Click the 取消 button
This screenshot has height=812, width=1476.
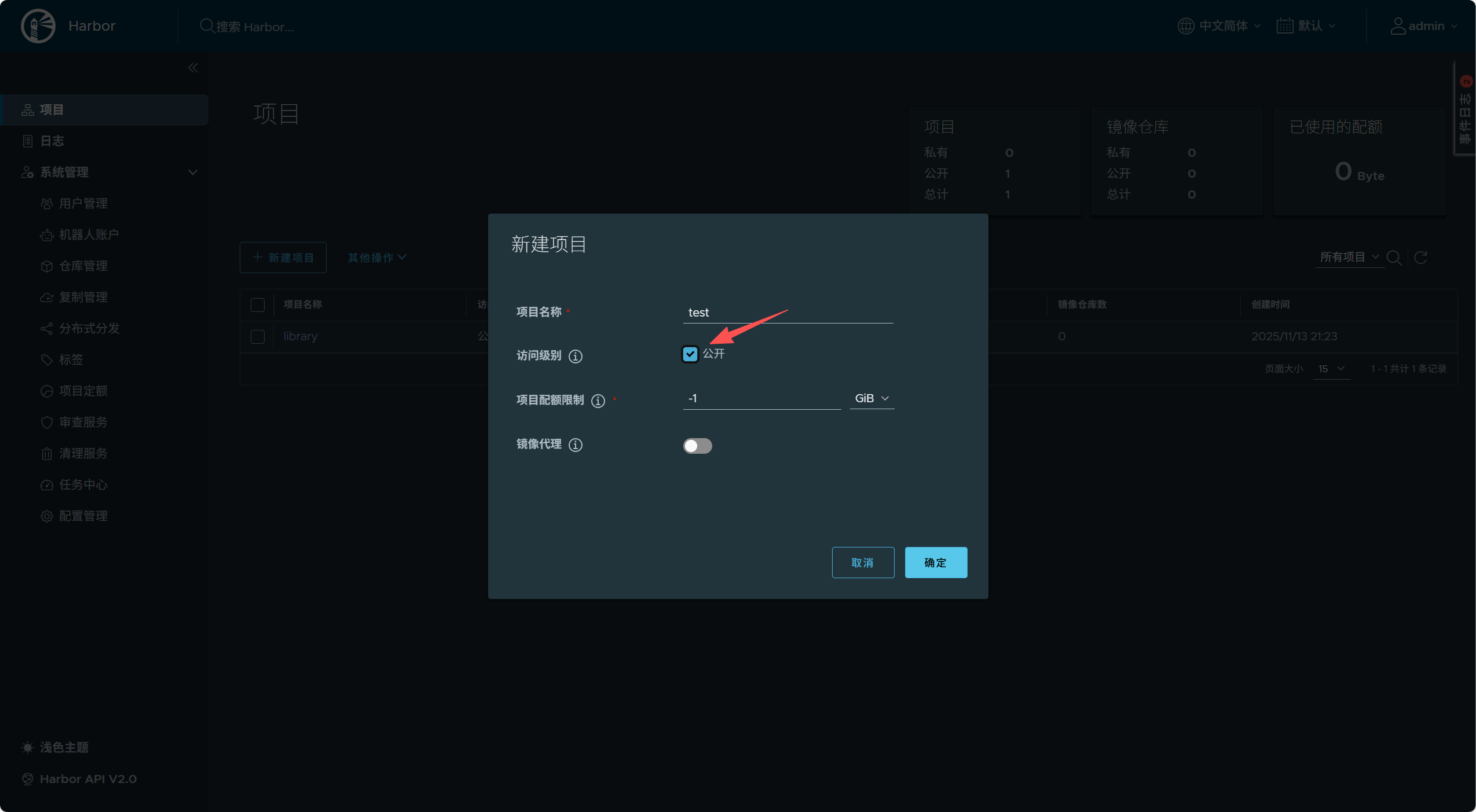click(862, 563)
